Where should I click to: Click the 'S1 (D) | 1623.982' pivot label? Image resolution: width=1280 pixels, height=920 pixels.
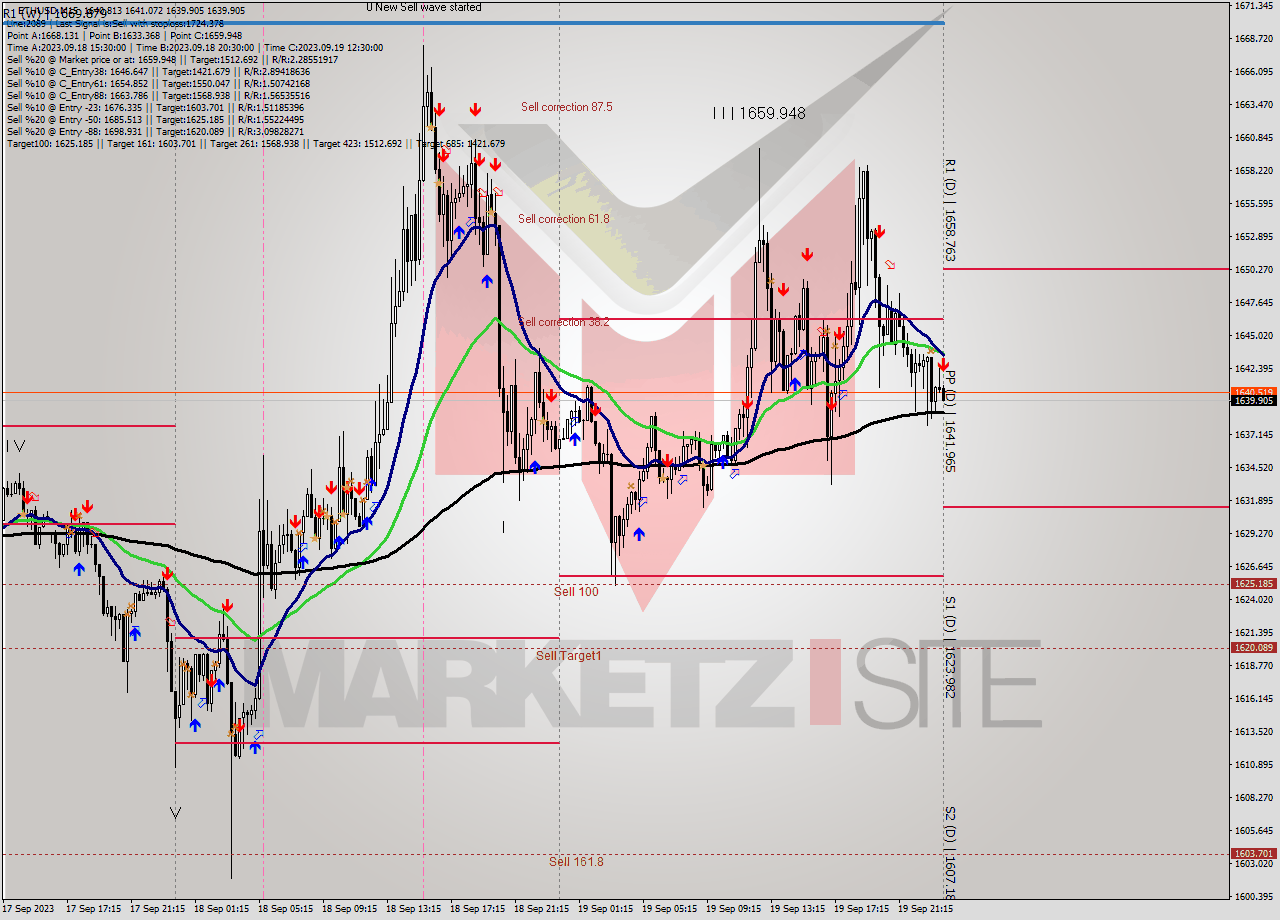[951, 646]
